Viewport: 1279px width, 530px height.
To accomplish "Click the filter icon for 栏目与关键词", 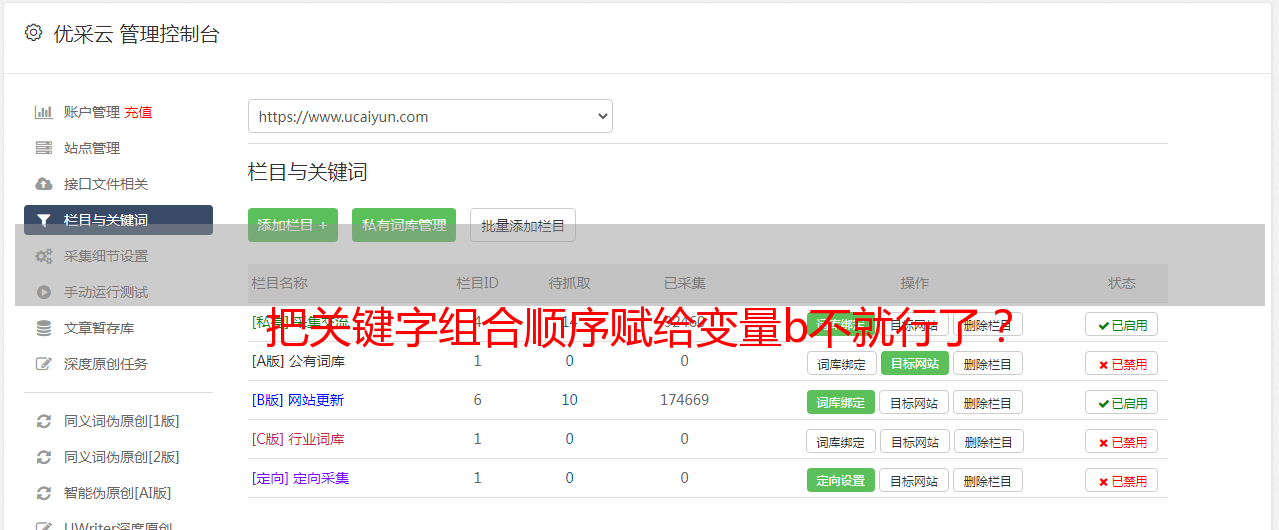I will click(x=43, y=220).
